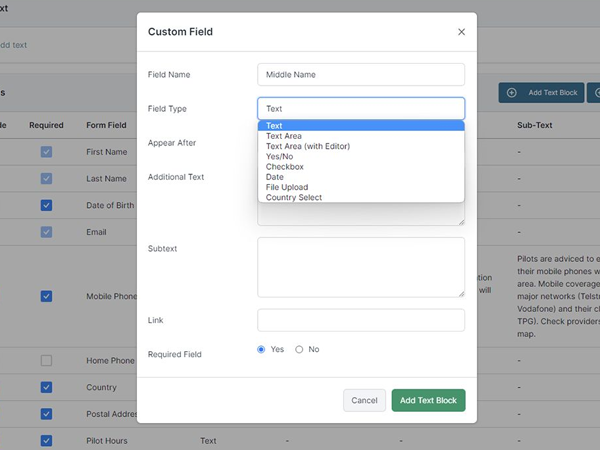This screenshot has height=450, width=600.
Task: Select 'Country Select' field type option
Action: point(294,197)
